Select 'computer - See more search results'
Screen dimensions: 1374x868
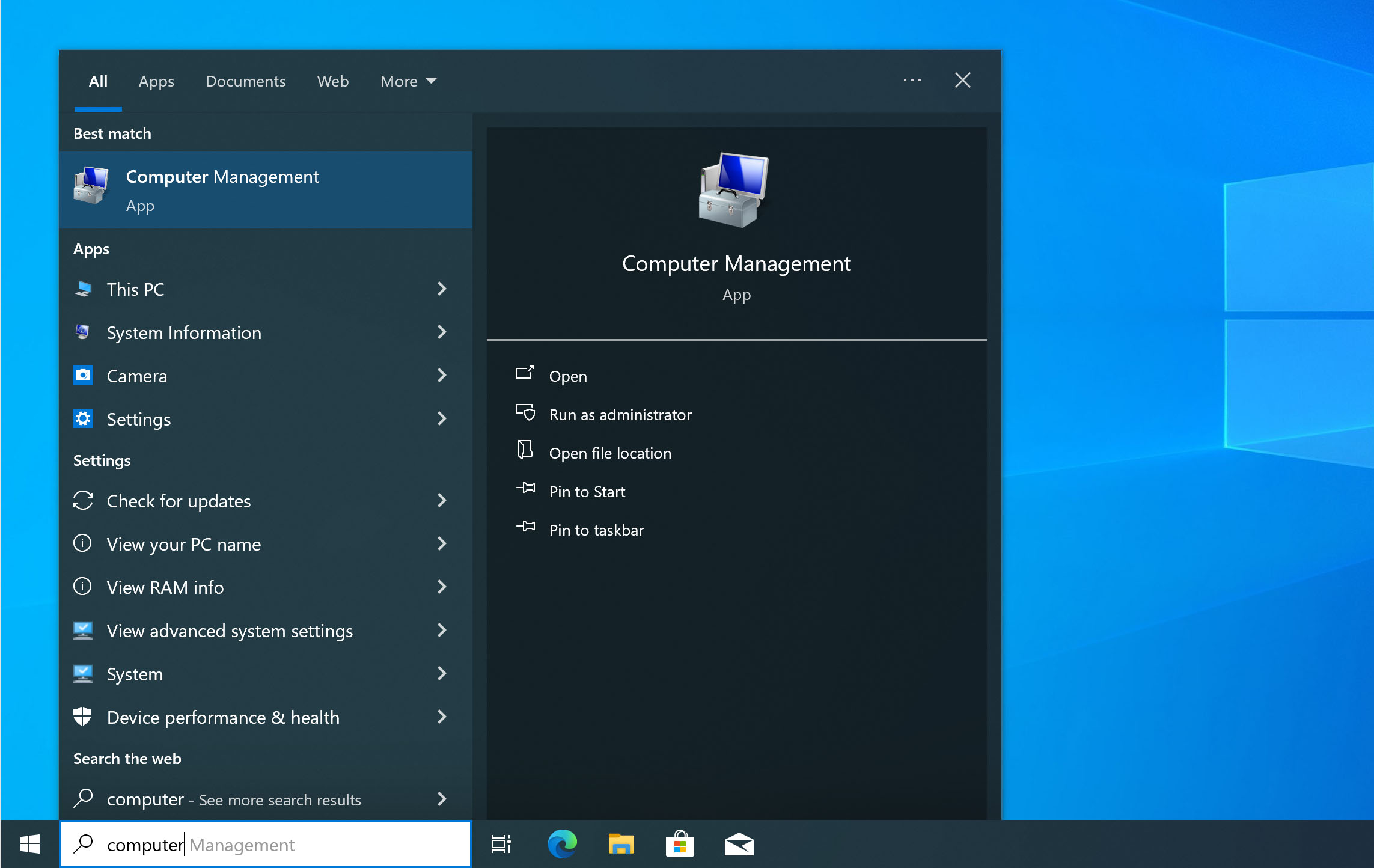[x=234, y=799]
